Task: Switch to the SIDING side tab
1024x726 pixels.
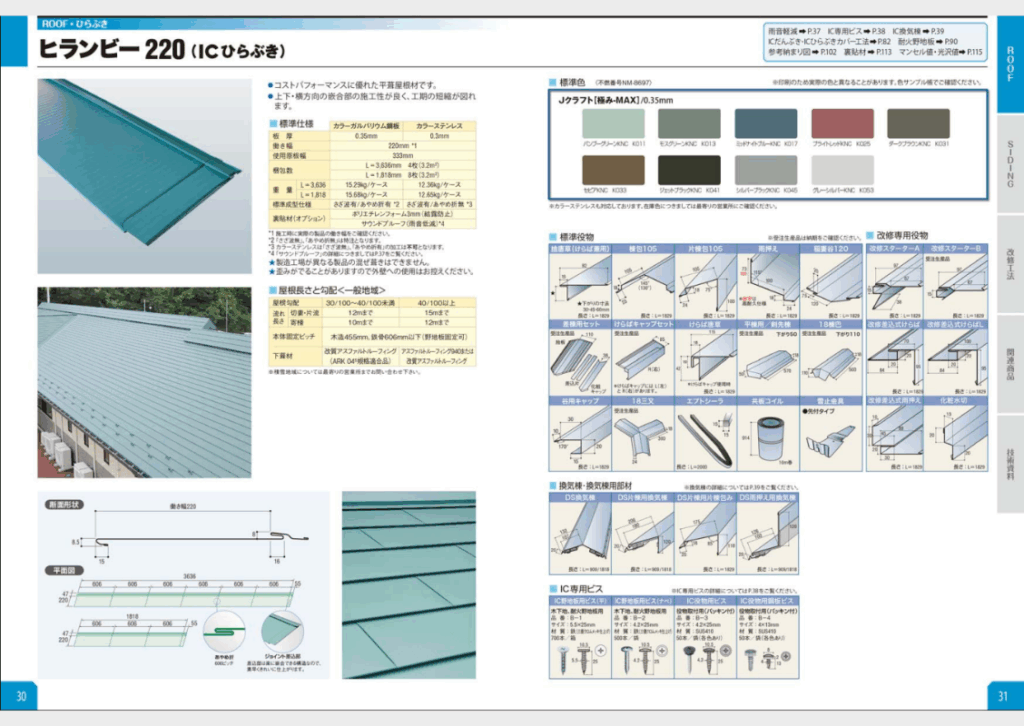Action: [1009, 164]
